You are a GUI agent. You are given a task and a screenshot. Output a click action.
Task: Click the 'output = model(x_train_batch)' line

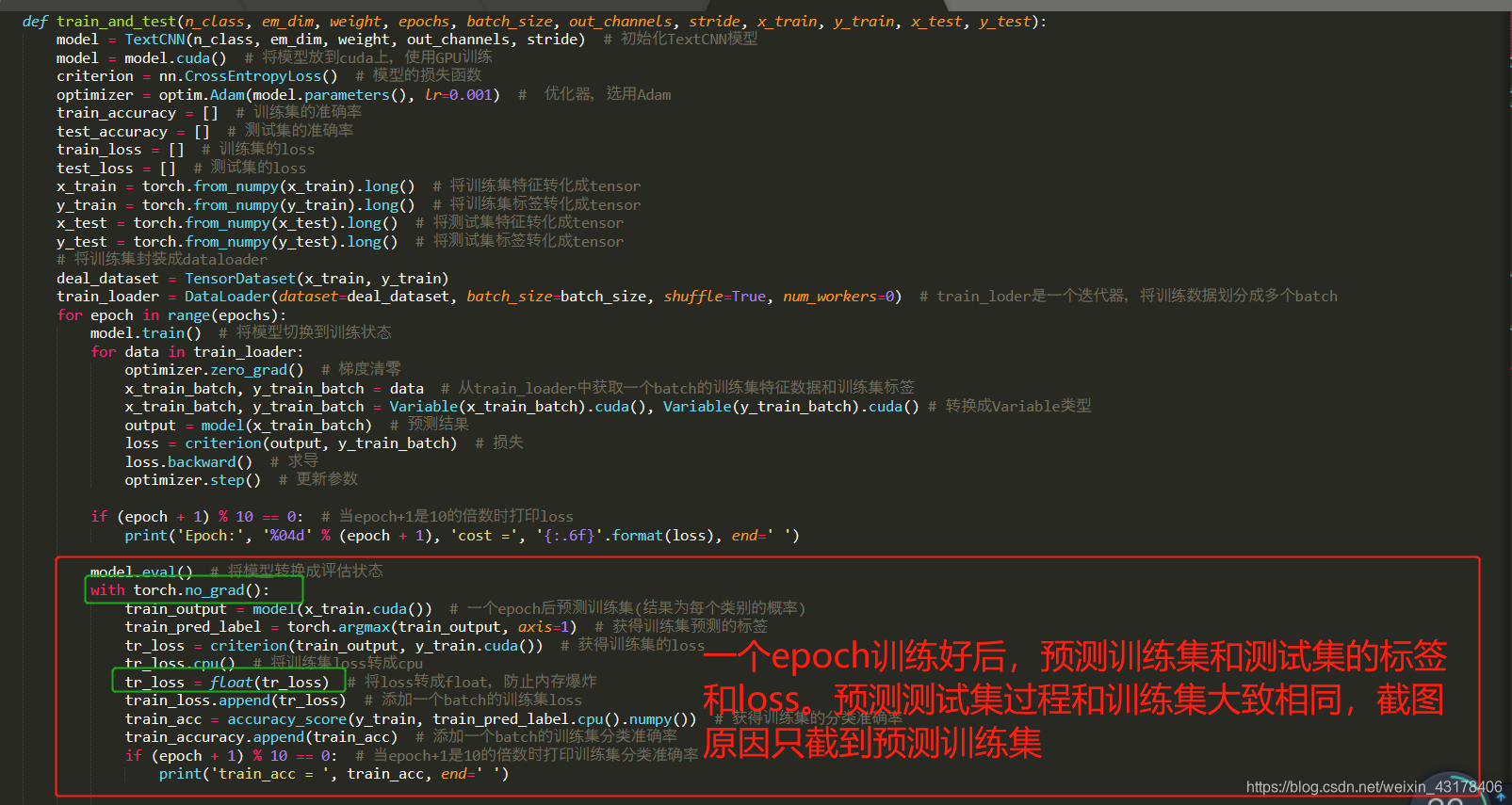(x=249, y=426)
